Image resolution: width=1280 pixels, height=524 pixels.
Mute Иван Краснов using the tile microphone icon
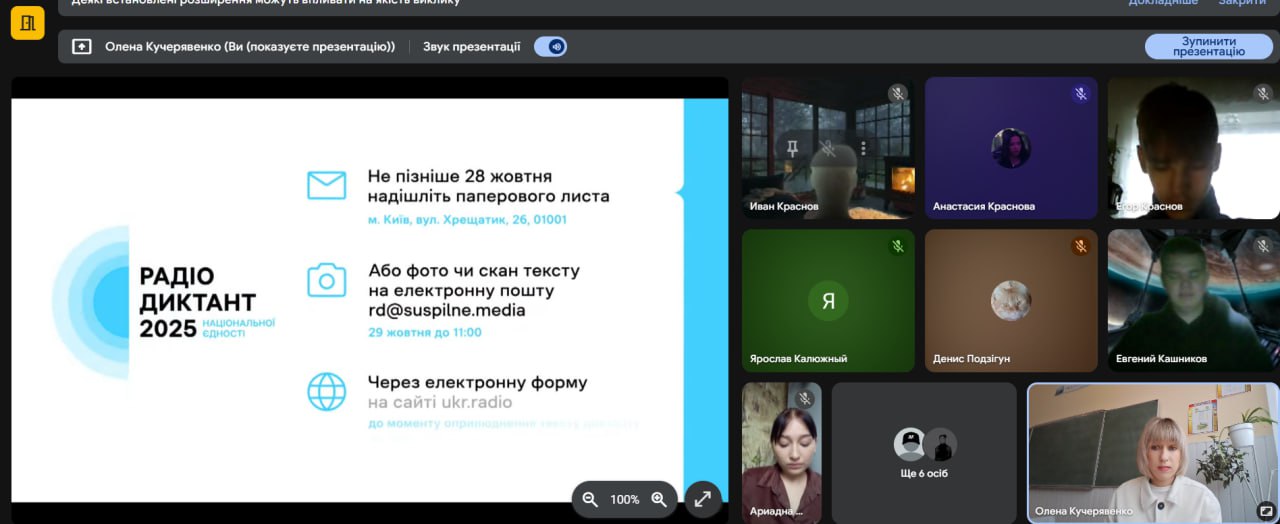pos(828,148)
